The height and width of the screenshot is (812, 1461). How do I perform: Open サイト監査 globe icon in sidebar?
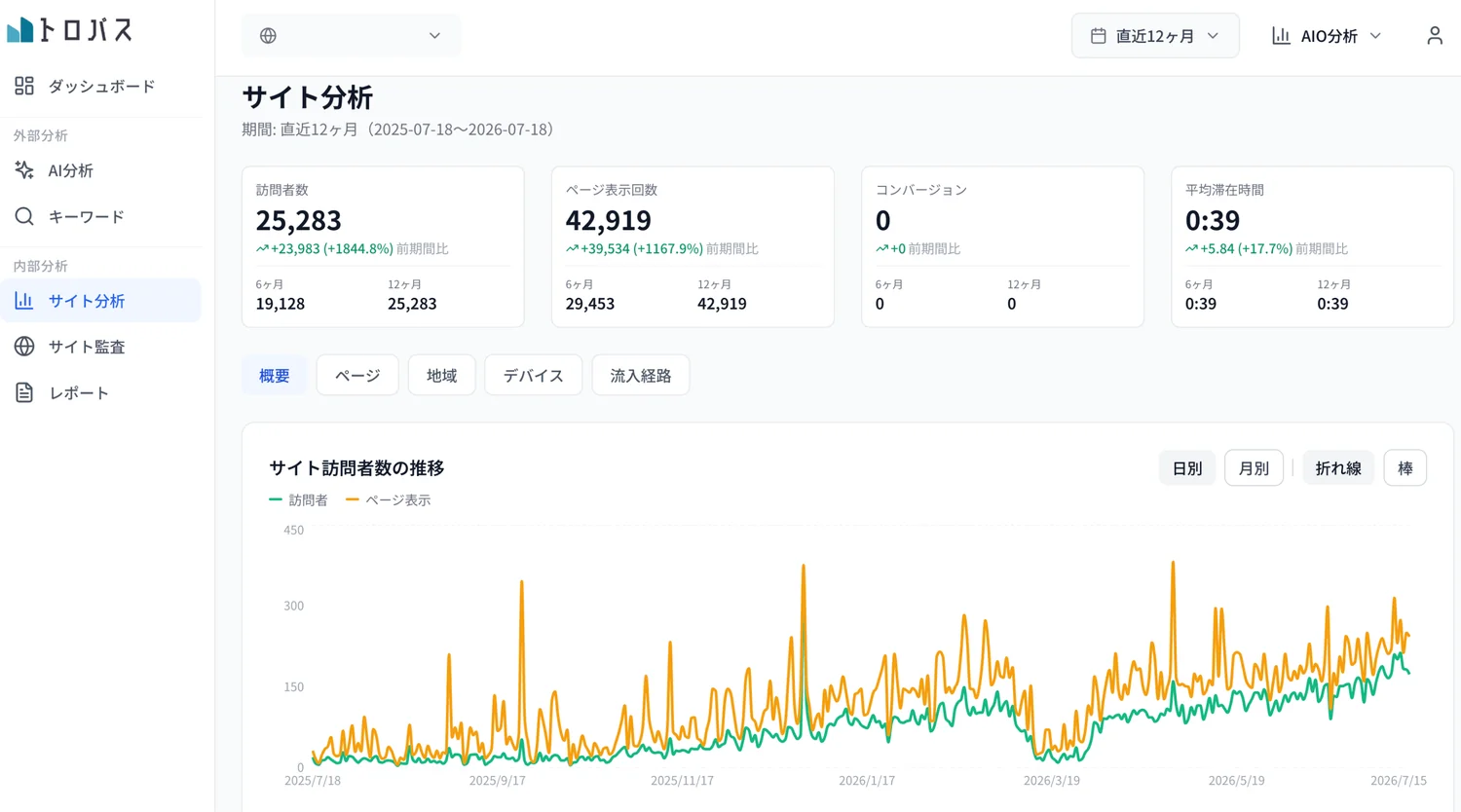click(24, 347)
